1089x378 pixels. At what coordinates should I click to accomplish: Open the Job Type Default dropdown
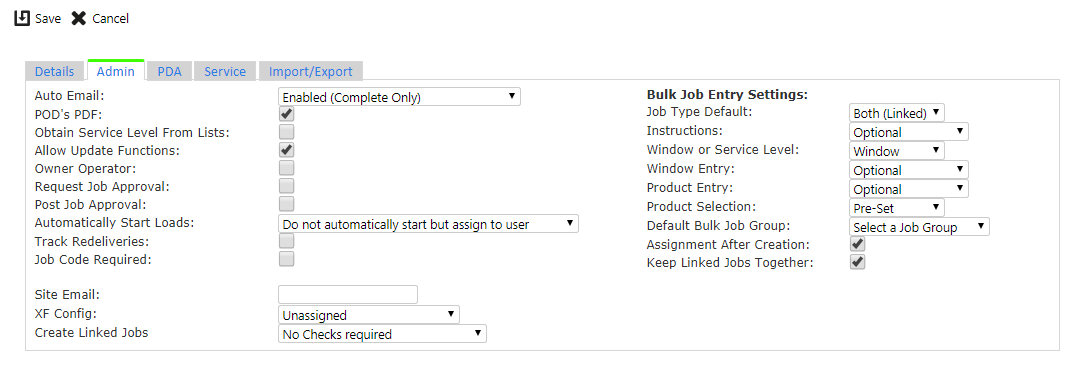(x=897, y=113)
